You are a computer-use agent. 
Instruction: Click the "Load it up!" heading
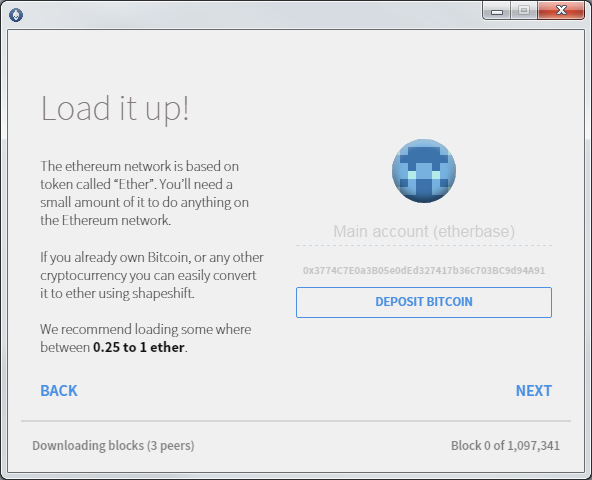tap(115, 108)
